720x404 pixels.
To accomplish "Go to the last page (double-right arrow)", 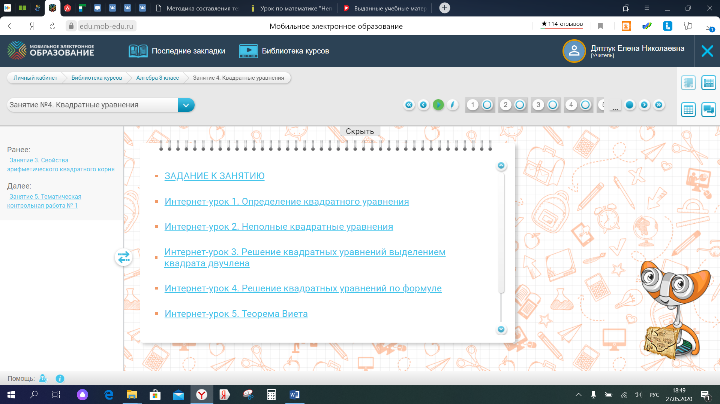I will coord(658,104).
